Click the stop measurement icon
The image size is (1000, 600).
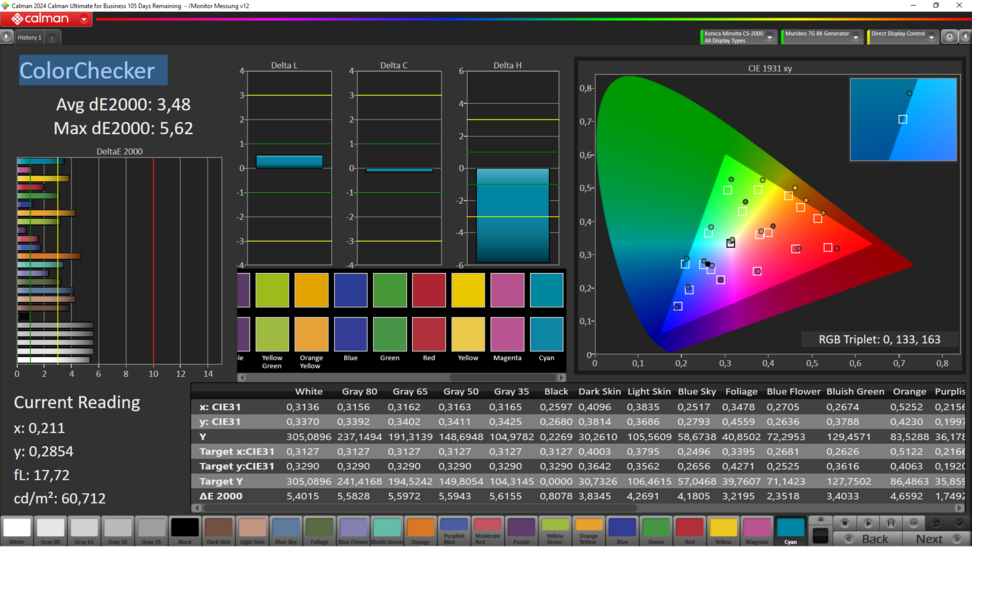tap(845, 523)
